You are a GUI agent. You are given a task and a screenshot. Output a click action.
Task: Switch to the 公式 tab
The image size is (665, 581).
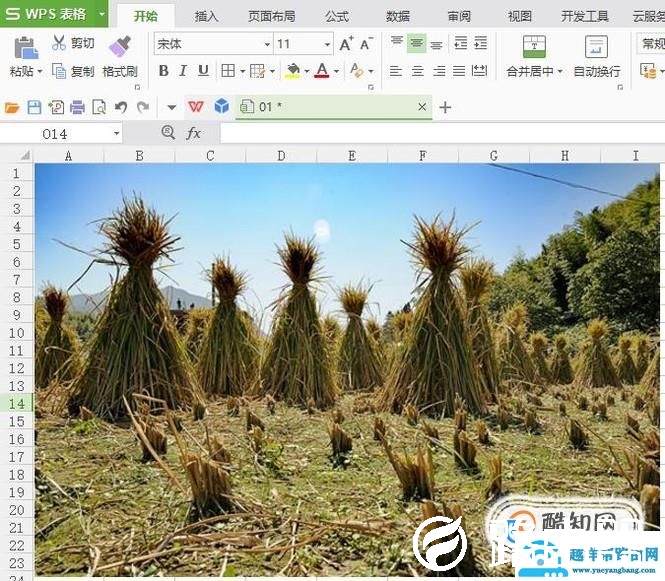pos(337,16)
